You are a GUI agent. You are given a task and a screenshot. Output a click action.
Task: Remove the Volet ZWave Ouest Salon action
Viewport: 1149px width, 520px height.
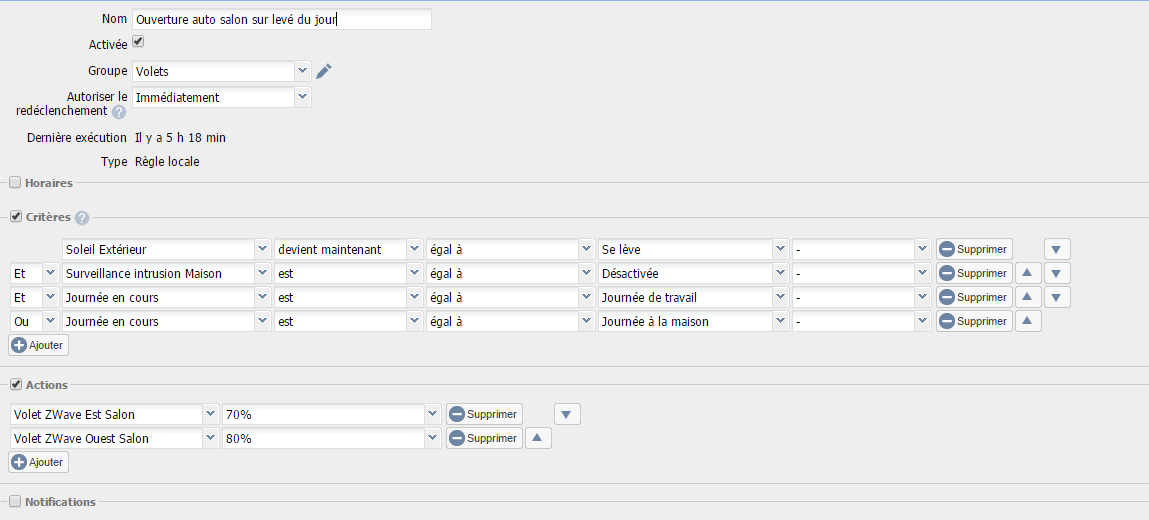(x=484, y=438)
